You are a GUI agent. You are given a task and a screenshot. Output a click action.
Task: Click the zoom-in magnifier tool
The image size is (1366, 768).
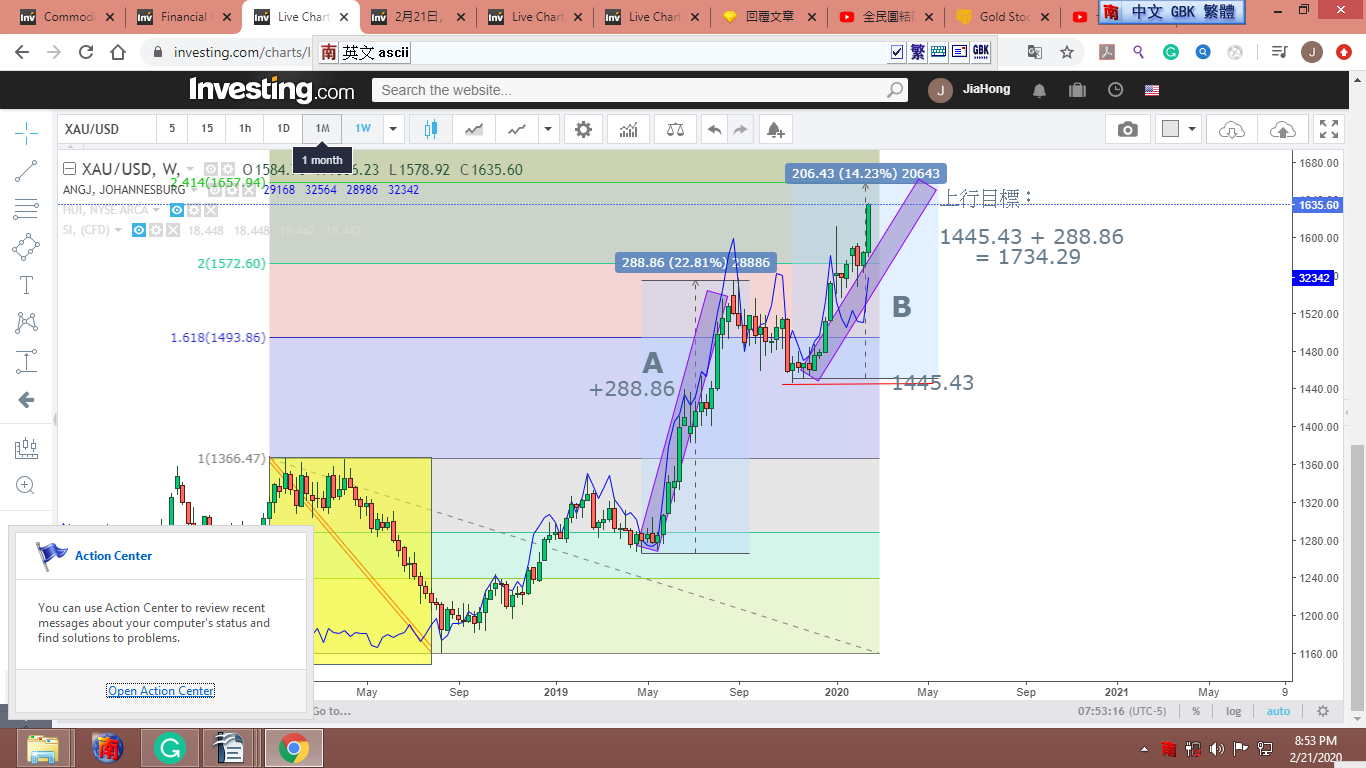pyautogui.click(x=27, y=486)
